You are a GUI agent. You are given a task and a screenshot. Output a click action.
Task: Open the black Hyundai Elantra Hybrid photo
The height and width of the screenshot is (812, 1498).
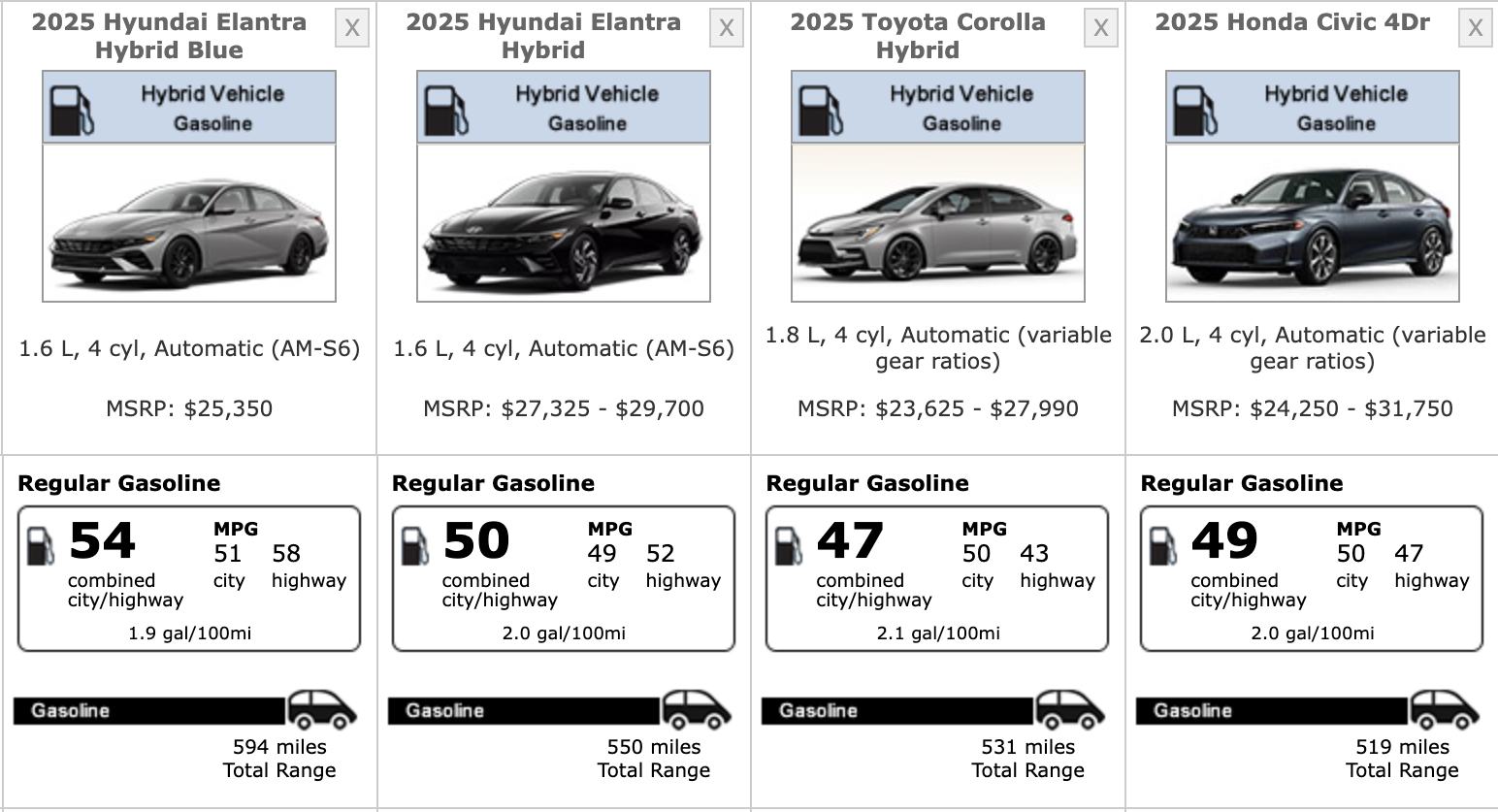[x=564, y=223]
